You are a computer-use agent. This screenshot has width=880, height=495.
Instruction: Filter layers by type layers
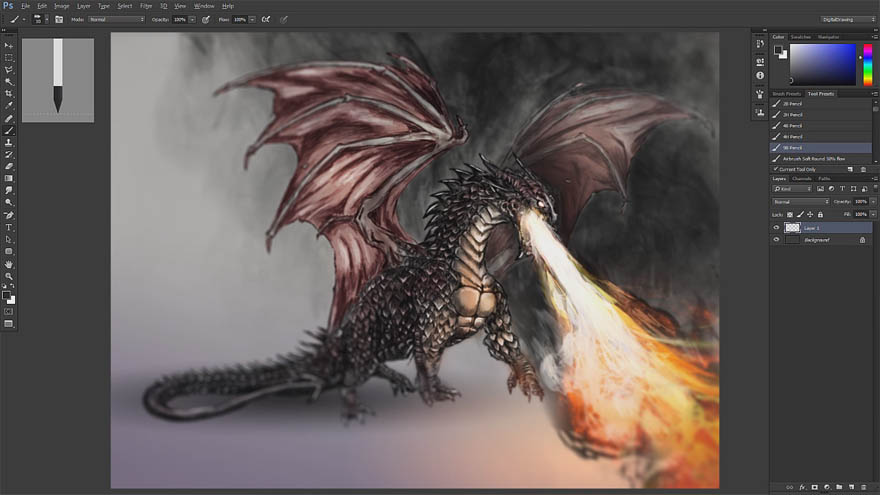coord(842,189)
